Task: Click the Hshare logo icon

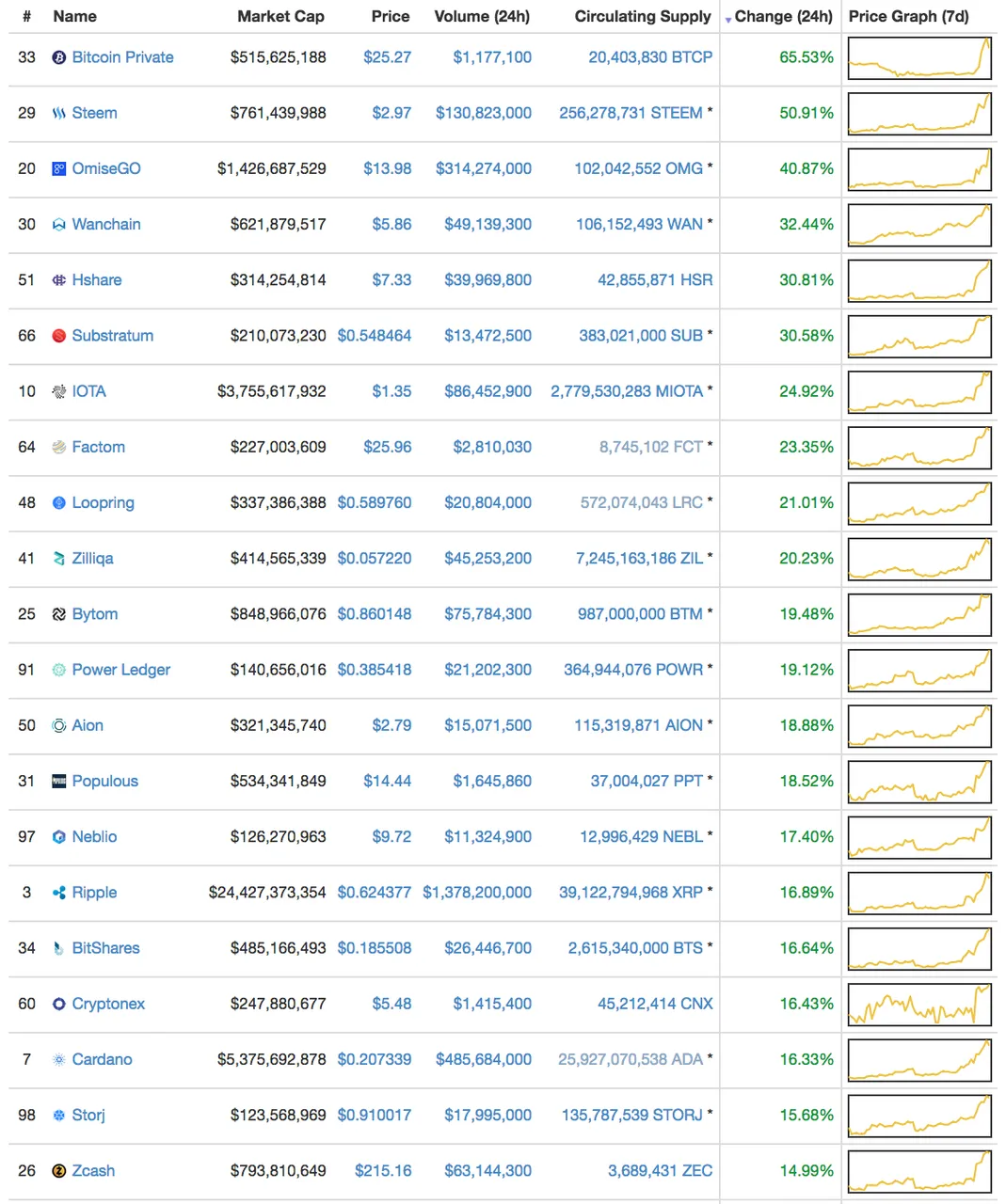Action: 59,280
